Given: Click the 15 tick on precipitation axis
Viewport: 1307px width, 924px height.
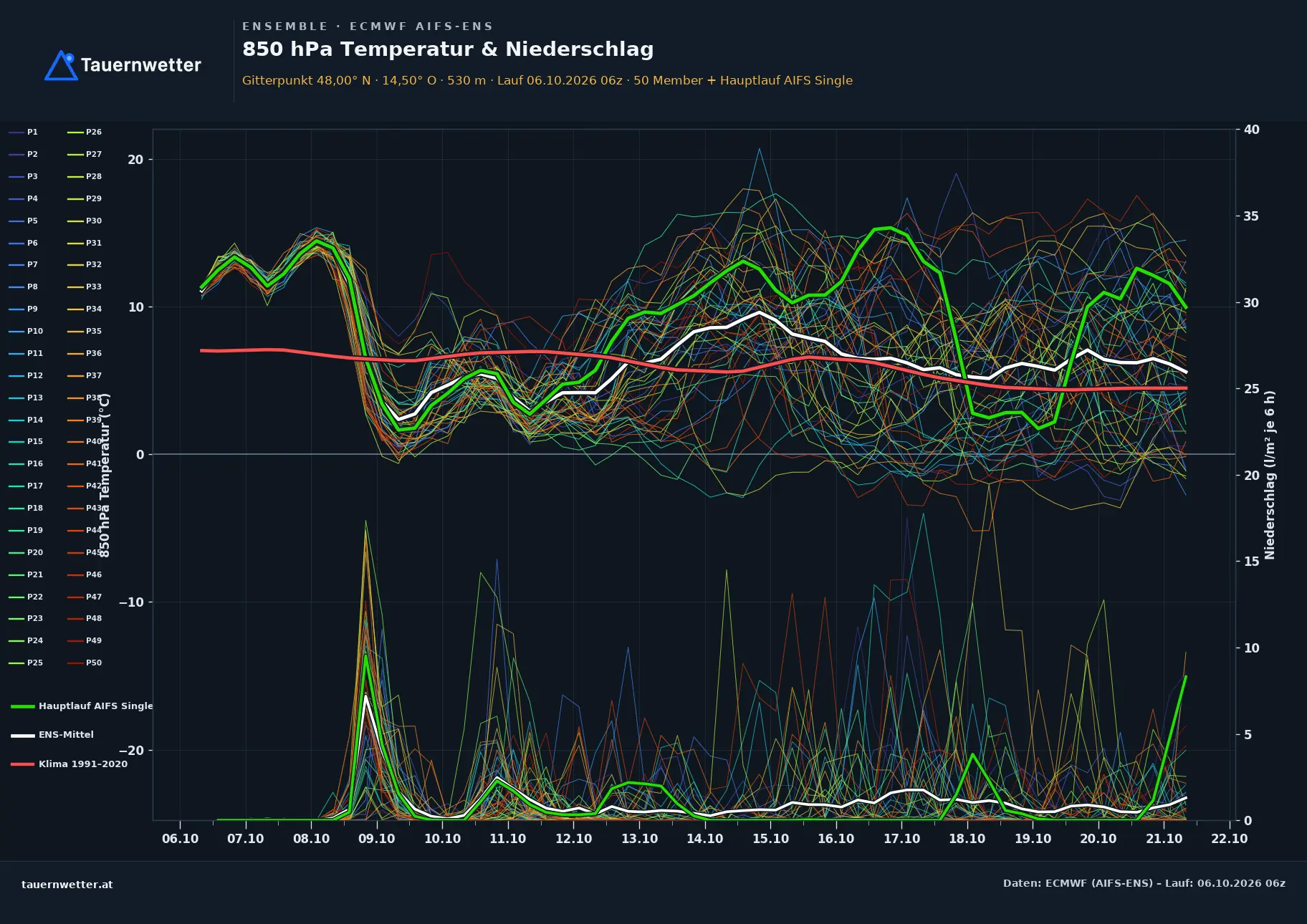Looking at the screenshot, I should 1252,562.
